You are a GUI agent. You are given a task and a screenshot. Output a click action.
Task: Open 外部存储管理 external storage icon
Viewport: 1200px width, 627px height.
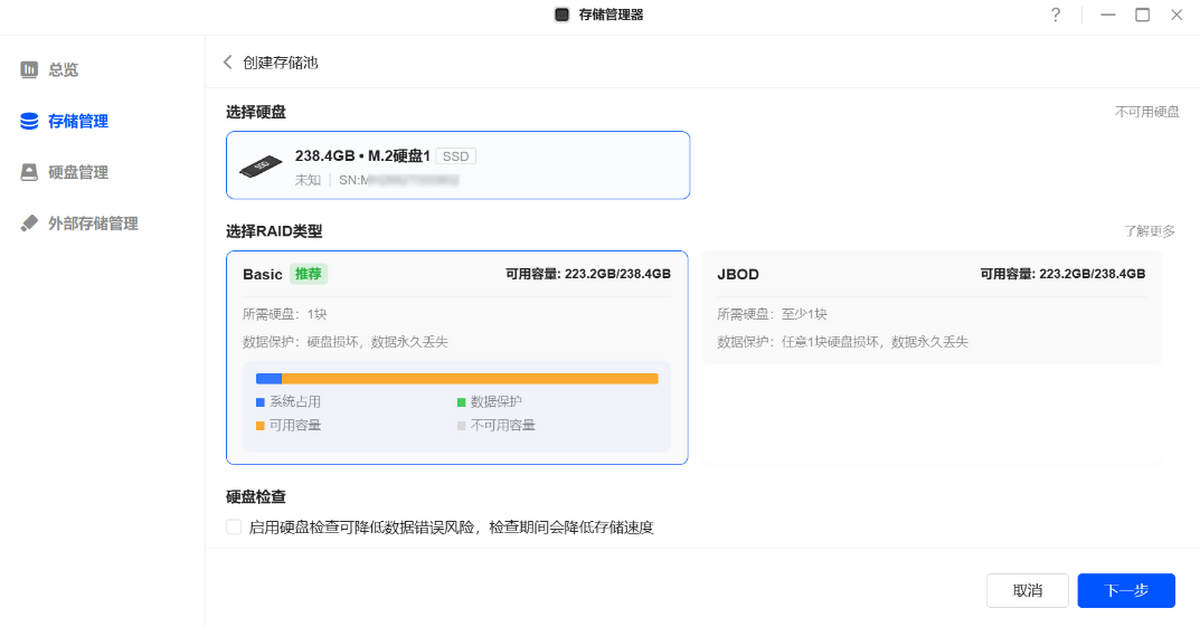(27, 222)
